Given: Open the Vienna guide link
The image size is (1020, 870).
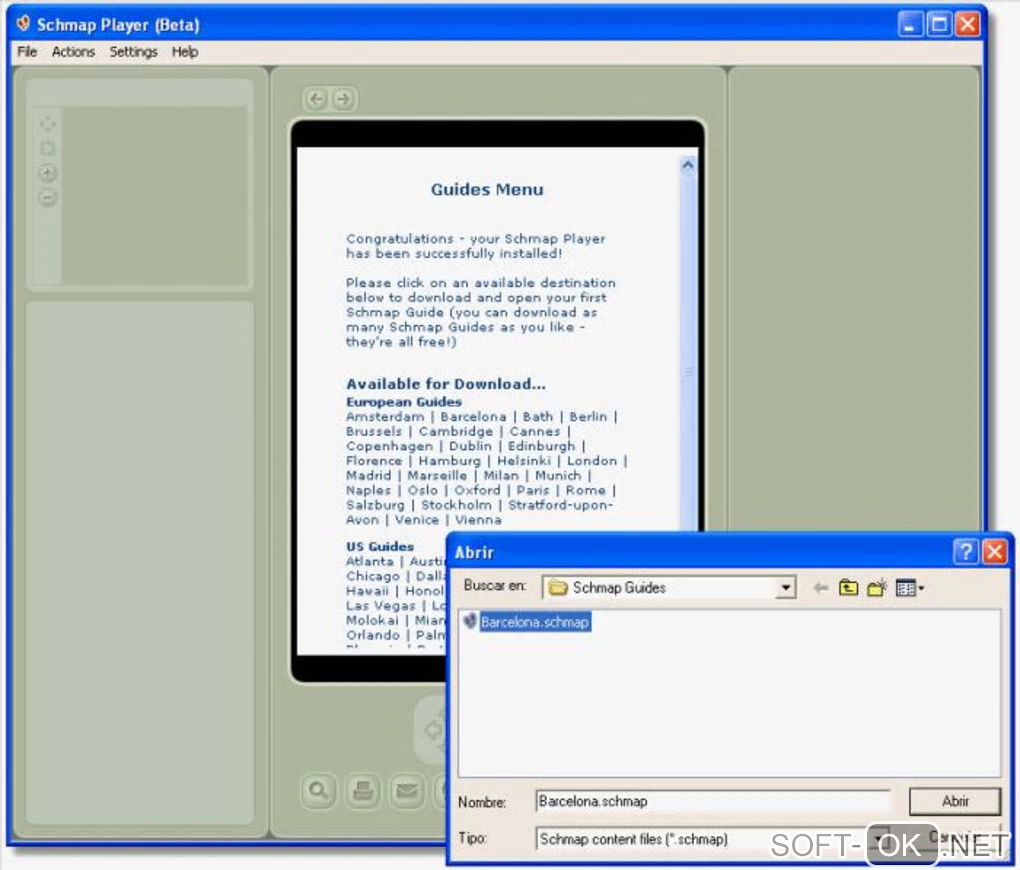Looking at the screenshot, I should pos(478,520).
